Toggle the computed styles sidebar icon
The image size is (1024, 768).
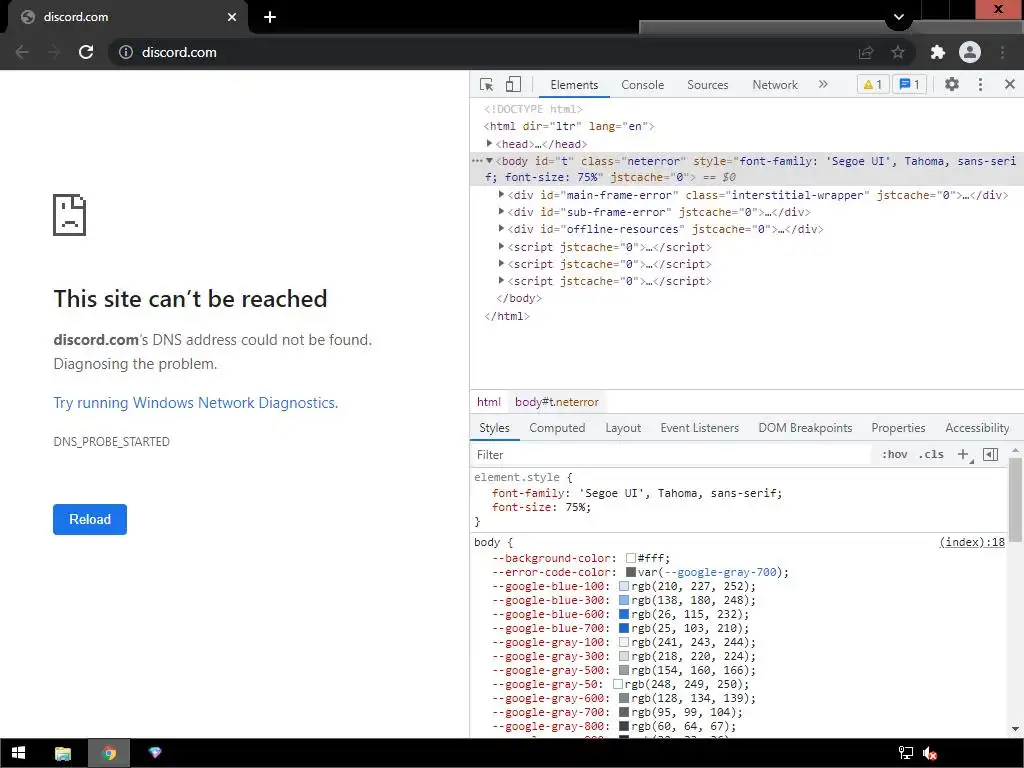point(990,455)
